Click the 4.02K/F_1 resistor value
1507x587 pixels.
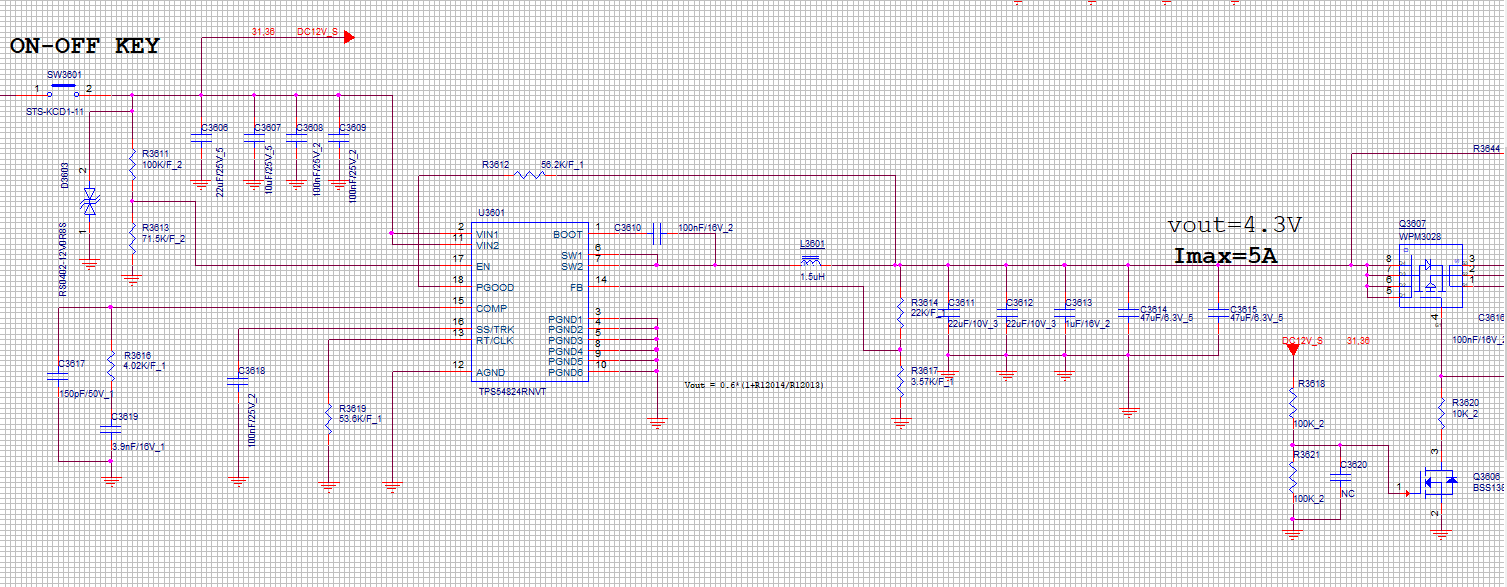[144, 366]
